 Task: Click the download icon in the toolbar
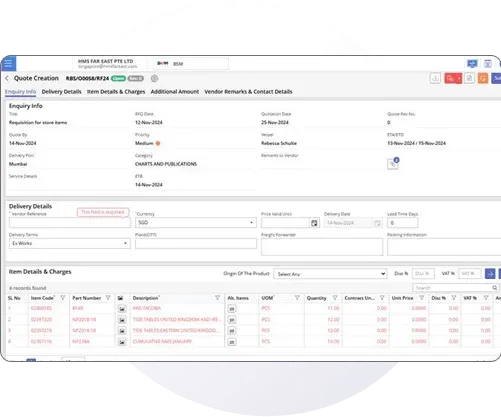coord(435,78)
